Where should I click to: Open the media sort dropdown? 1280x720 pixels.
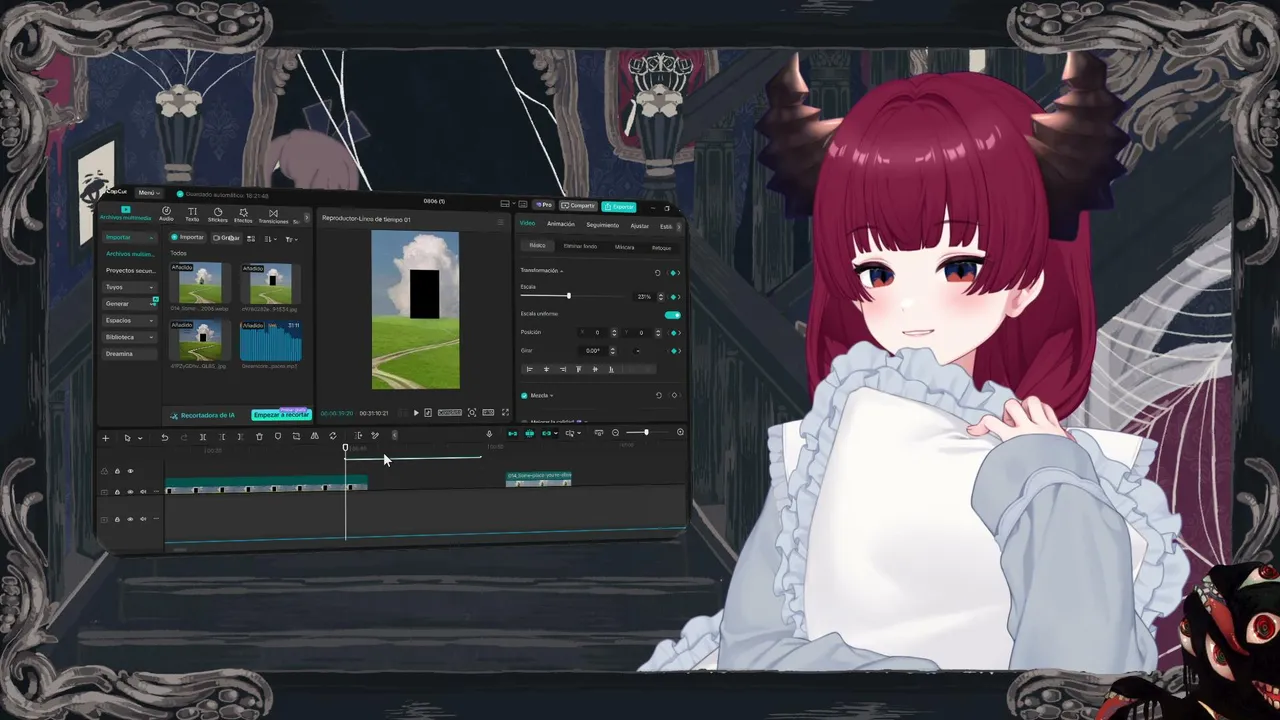click(x=271, y=239)
